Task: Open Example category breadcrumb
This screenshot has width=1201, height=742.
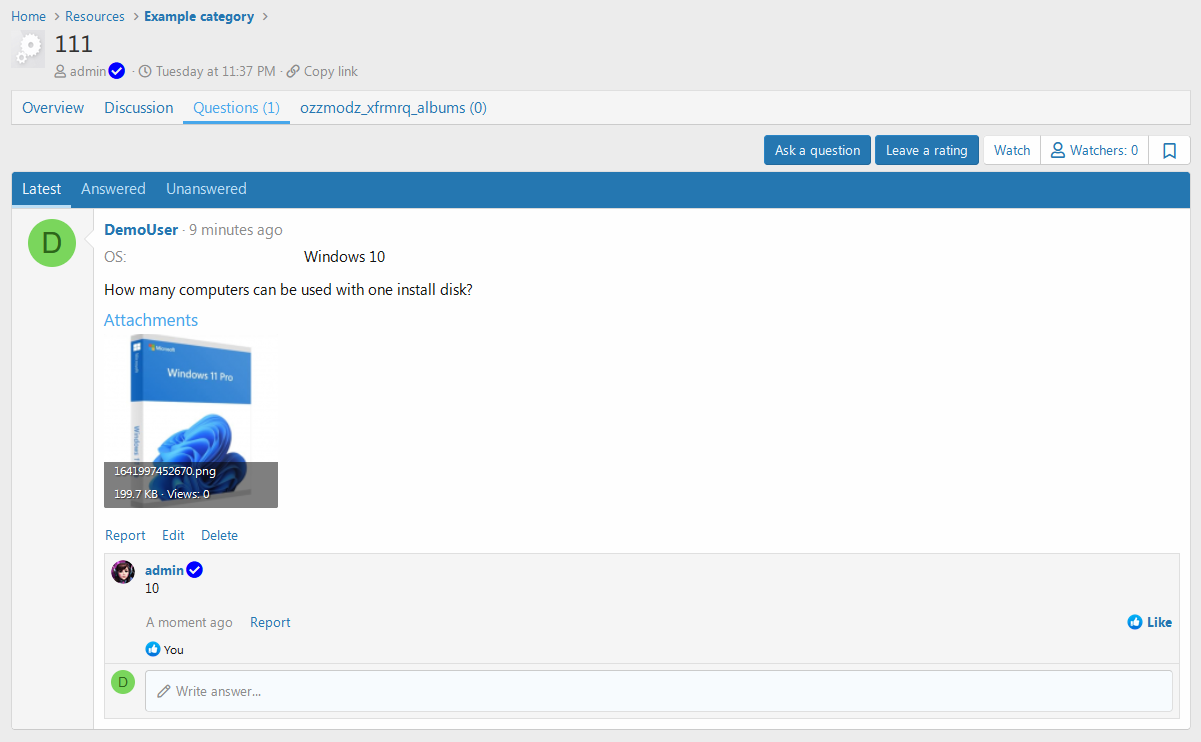Action: (x=199, y=16)
